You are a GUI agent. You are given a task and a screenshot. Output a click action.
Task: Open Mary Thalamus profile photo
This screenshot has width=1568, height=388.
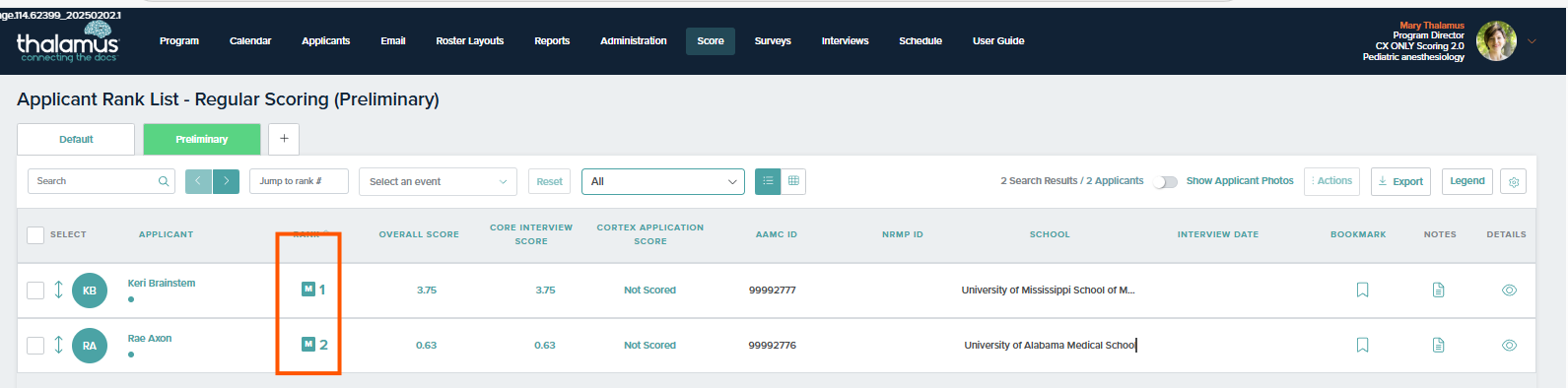1496,41
